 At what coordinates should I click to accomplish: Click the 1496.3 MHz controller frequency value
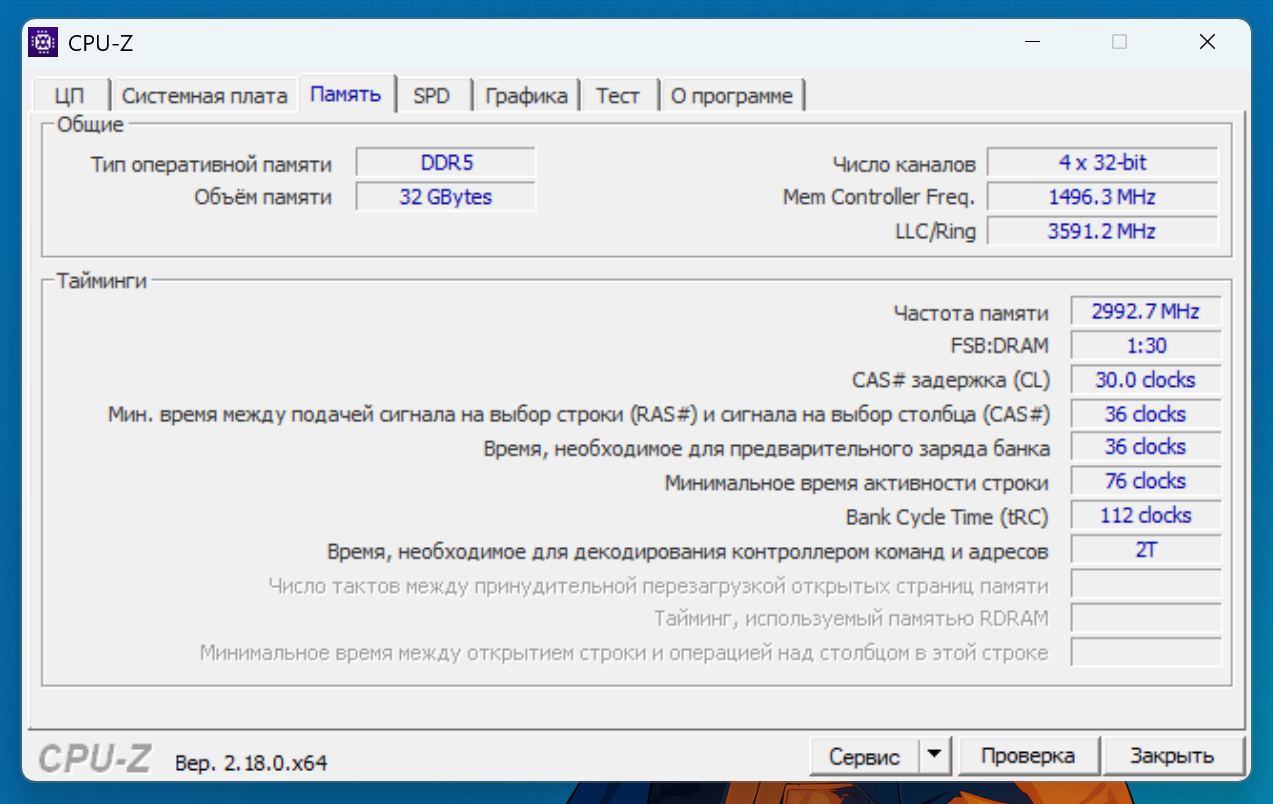point(1103,197)
